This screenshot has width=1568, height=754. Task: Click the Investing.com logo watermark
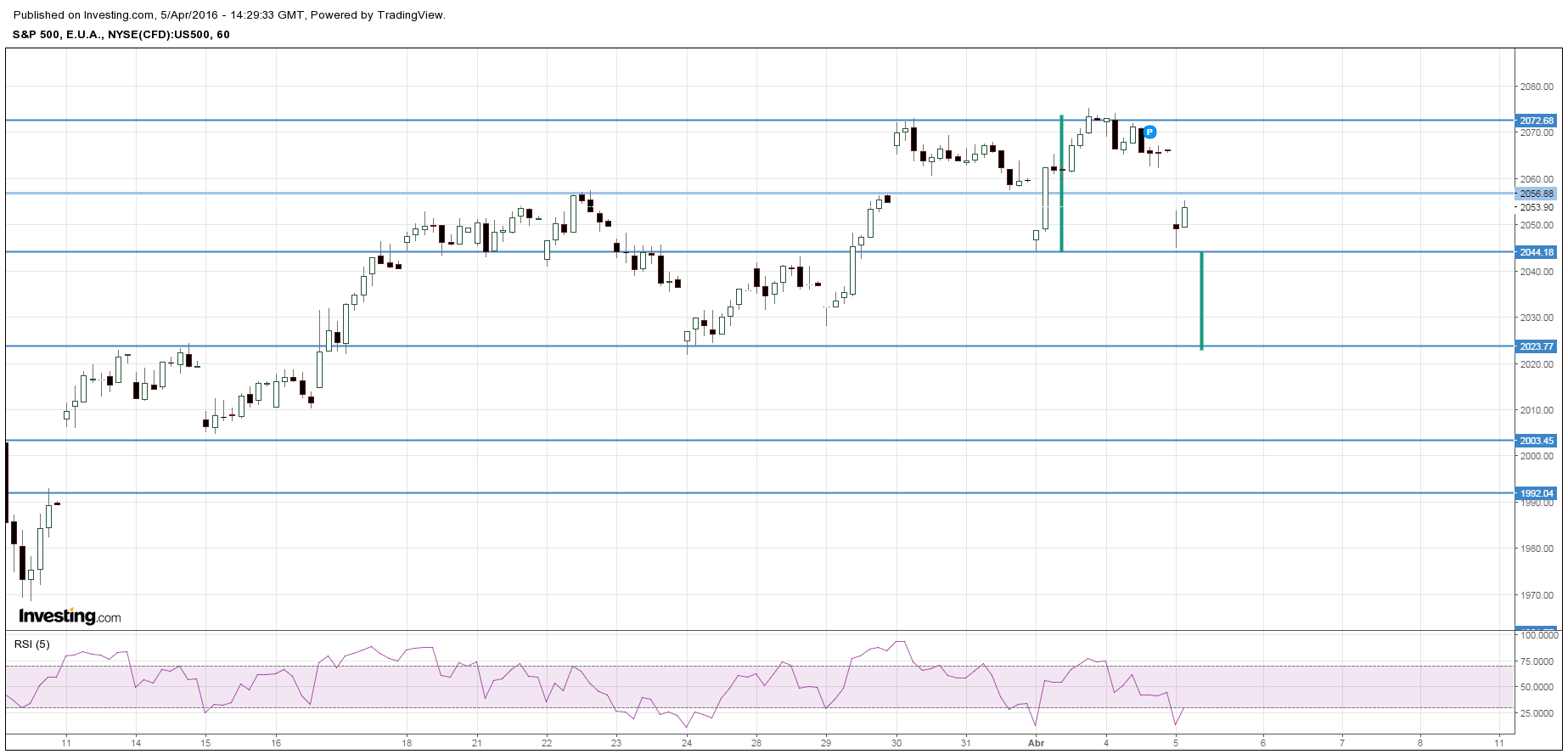point(70,616)
